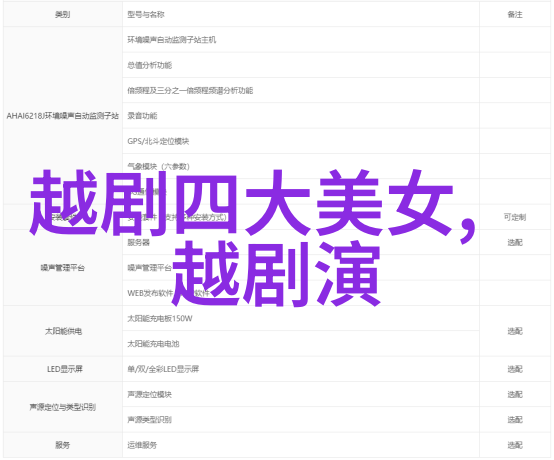Viewport: 554px width, 460px height.
Task: Click the 类别 column header
Action: pyautogui.click(x=63, y=14)
